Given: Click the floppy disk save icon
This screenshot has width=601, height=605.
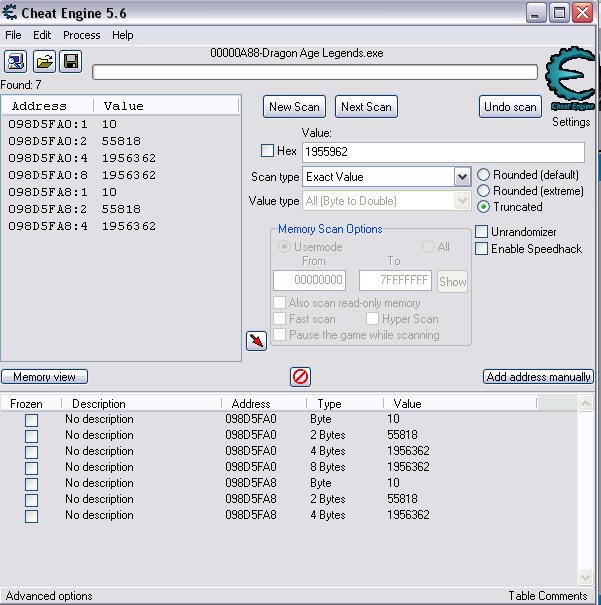Looking at the screenshot, I should tap(71, 61).
